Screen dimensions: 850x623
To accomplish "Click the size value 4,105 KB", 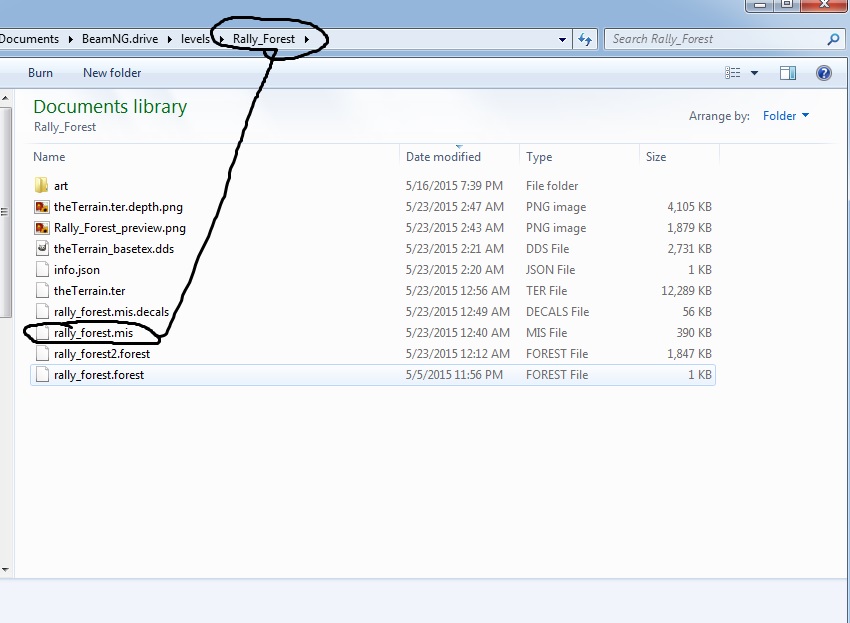I will coord(689,207).
